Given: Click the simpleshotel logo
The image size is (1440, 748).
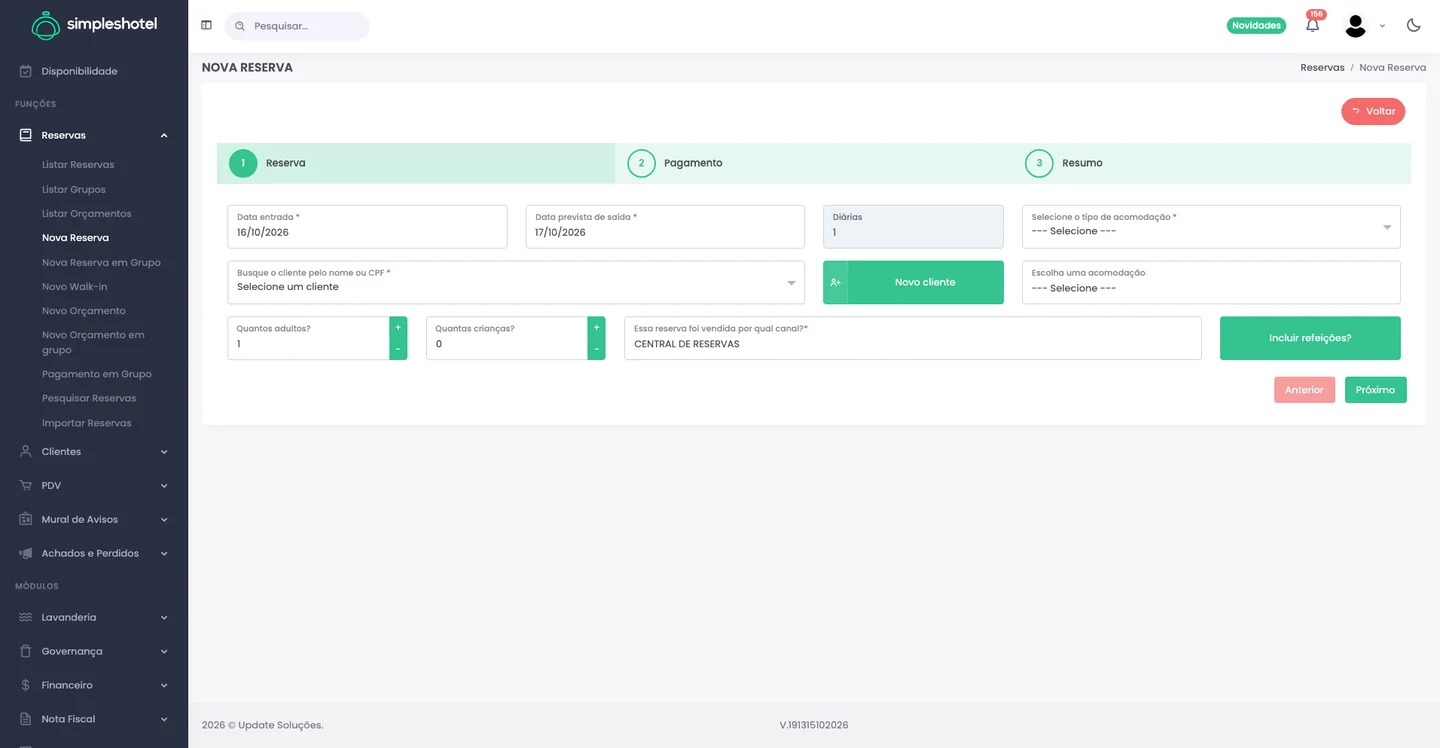Looking at the screenshot, I should (x=94, y=25).
